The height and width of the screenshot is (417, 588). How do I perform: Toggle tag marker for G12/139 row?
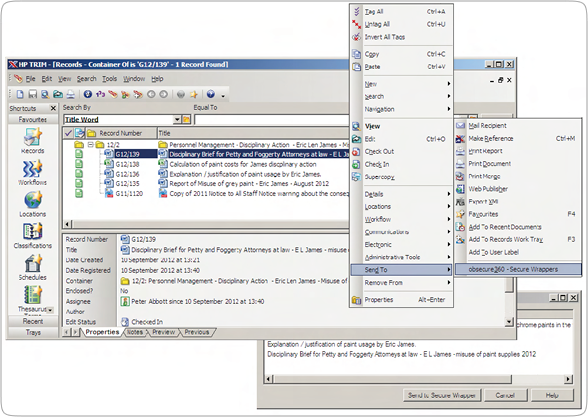point(79,154)
